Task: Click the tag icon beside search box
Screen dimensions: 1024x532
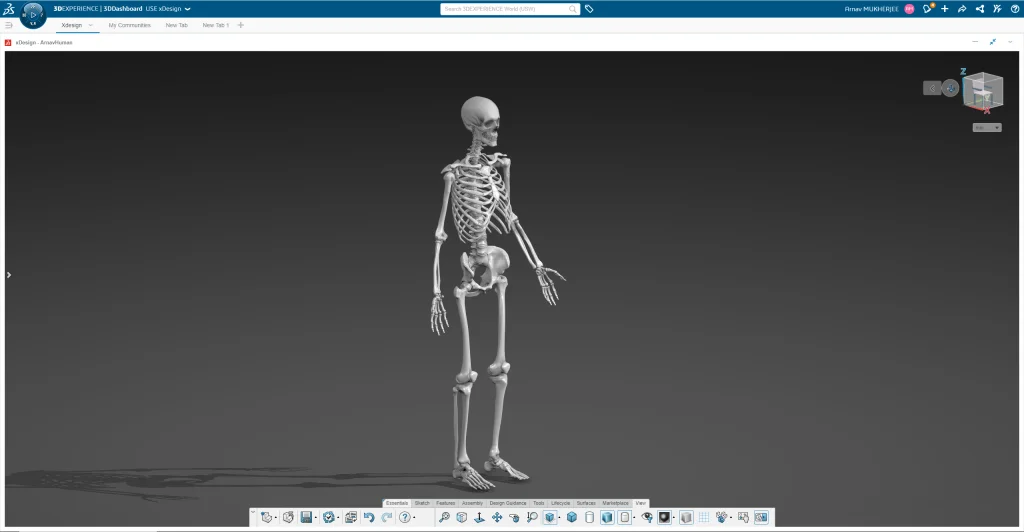Action: tap(590, 9)
